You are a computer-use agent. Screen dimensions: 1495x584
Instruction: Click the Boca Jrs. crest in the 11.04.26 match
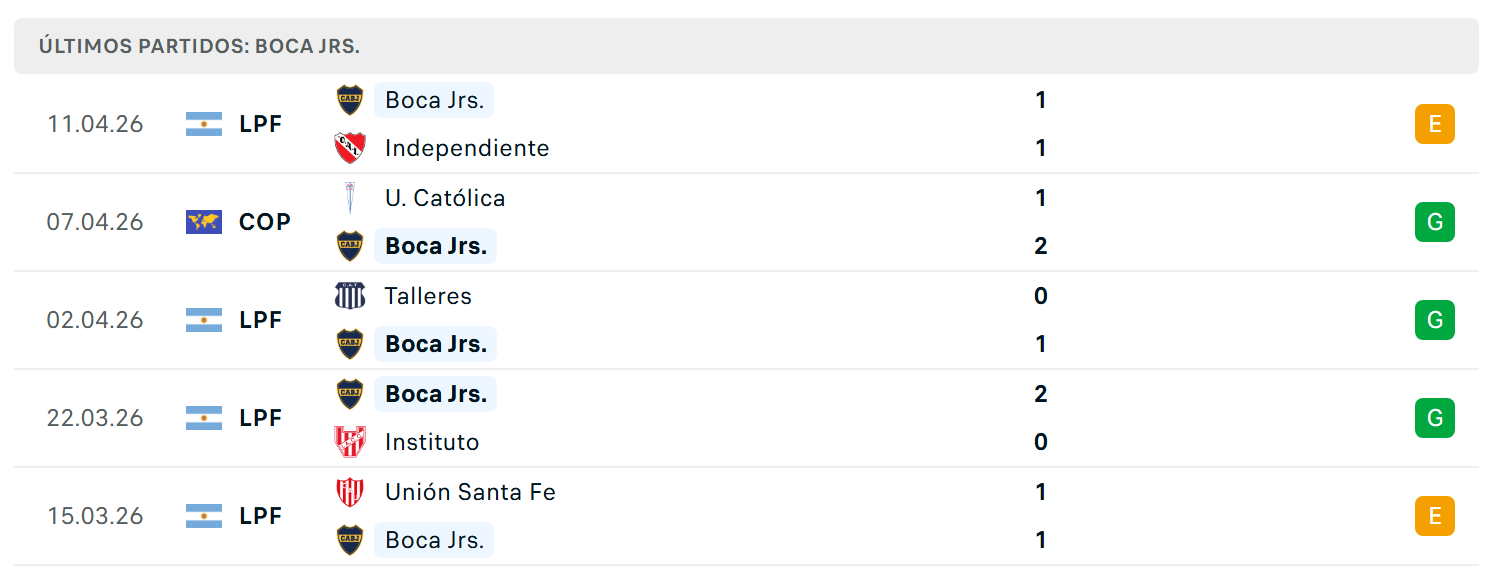(x=349, y=100)
